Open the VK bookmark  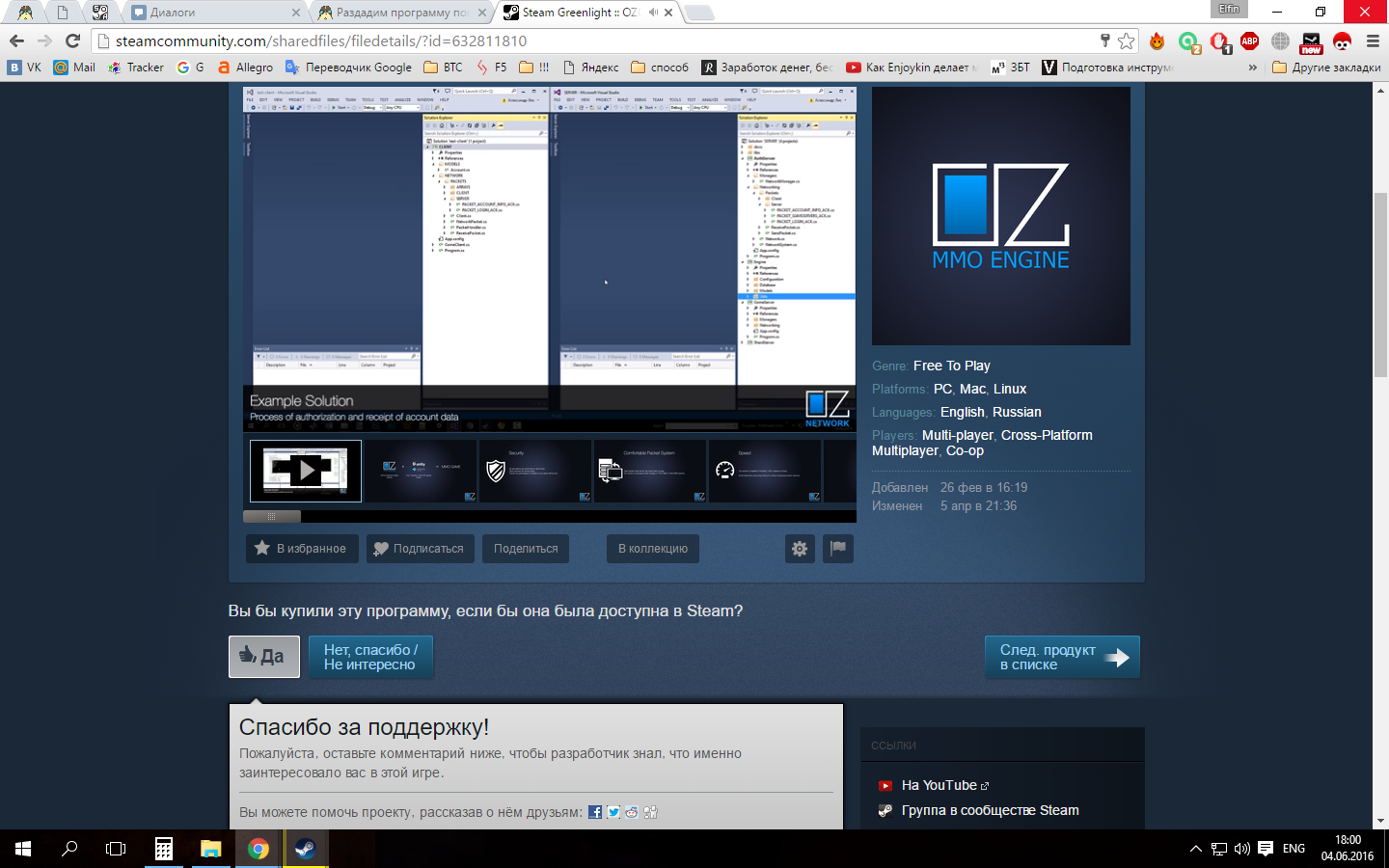click(25, 68)
